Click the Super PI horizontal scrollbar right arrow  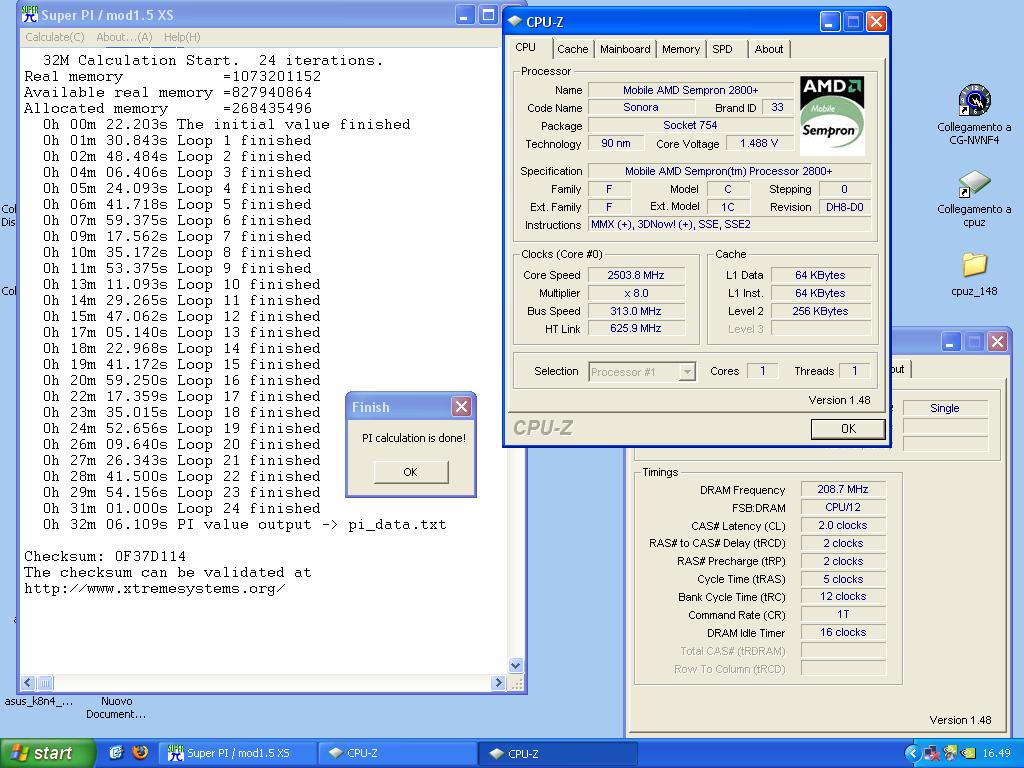click(x=498, y=682)
